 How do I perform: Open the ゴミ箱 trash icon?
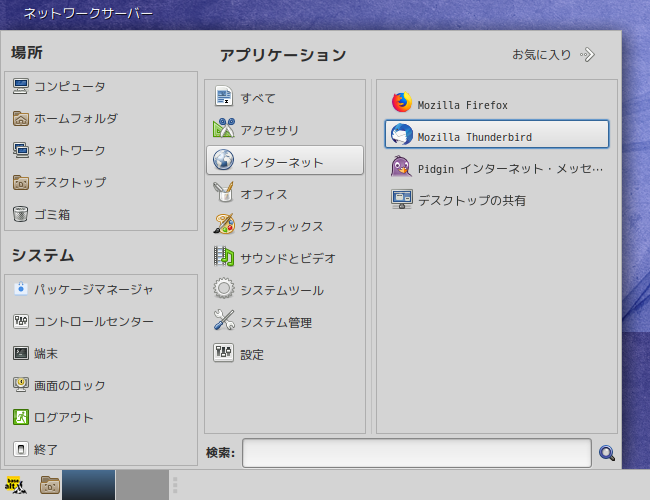(x=20, y=214)
